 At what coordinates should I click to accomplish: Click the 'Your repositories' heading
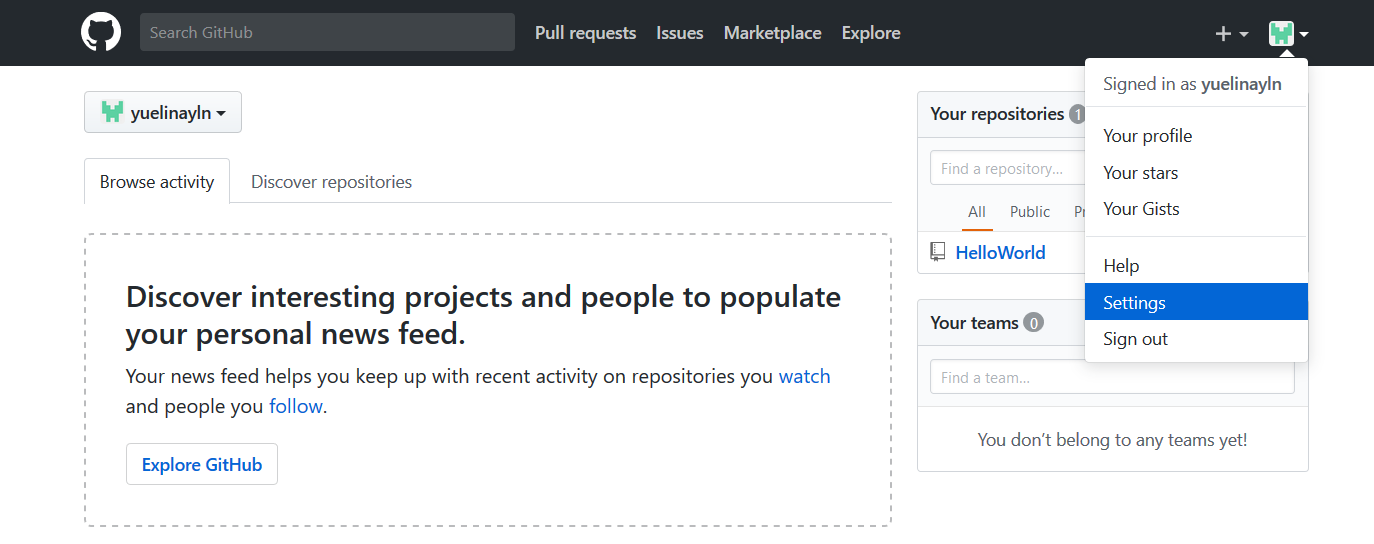pyautogui.click(x=997, y=113)
